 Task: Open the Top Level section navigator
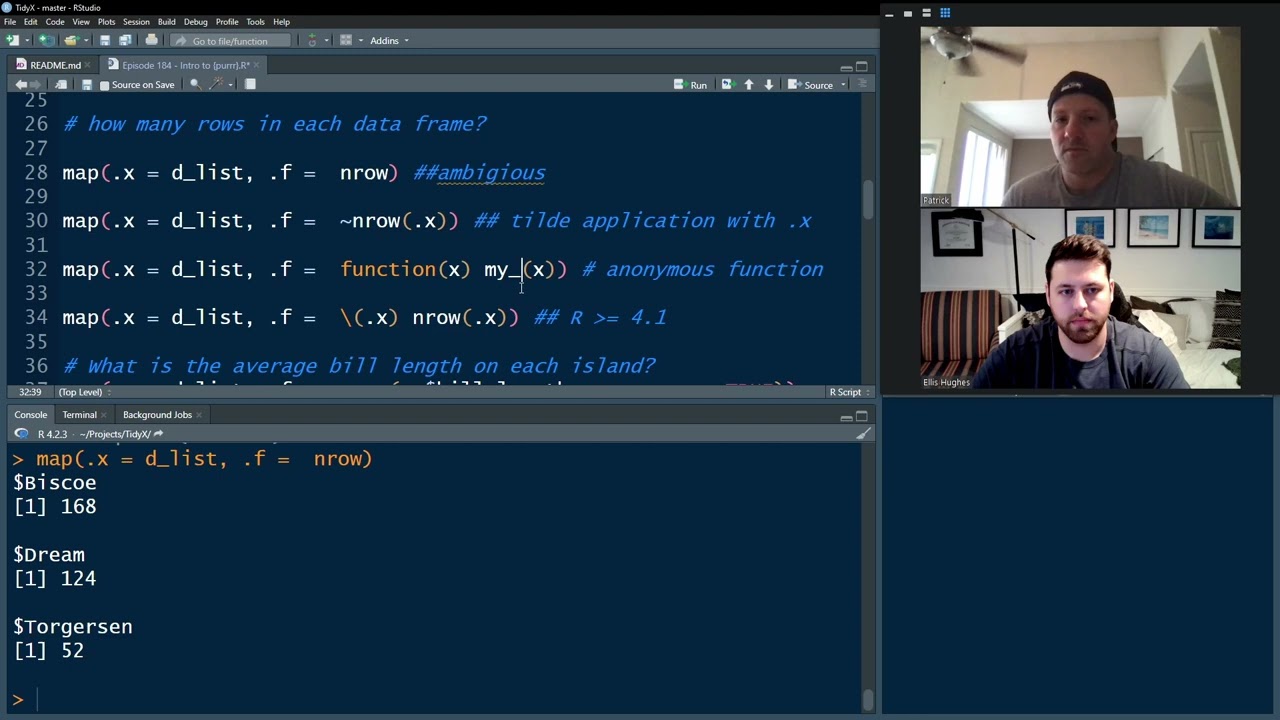(x=84, y=392)
